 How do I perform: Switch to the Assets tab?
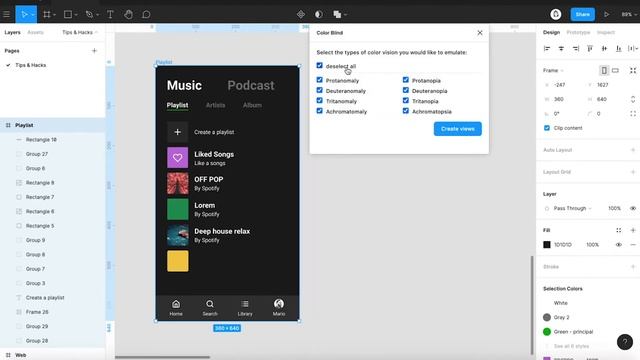(36, 32)
